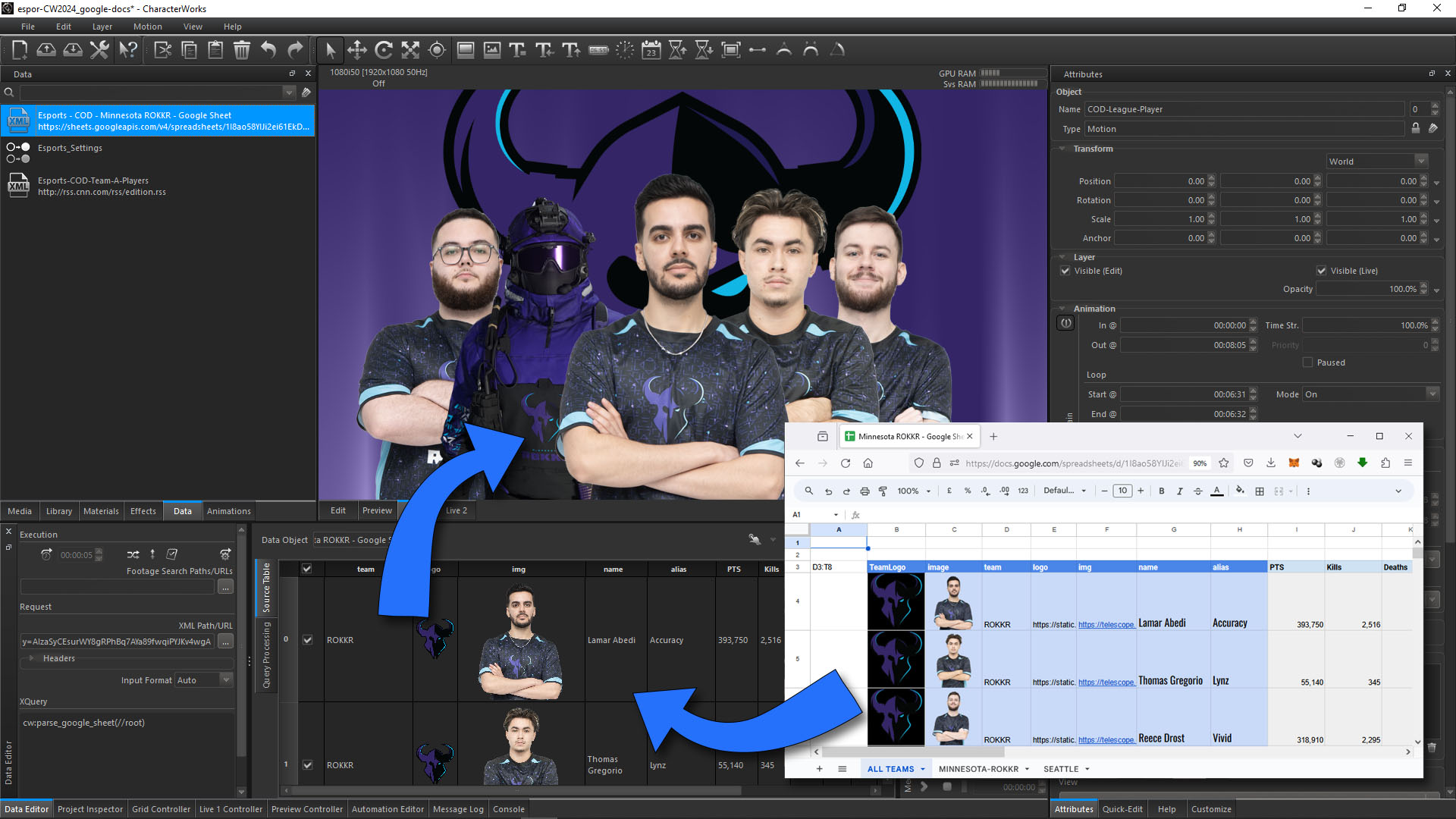The image size is (1456, 819).
Task: Click the Opacity value field
Action: coord(1369,289)
